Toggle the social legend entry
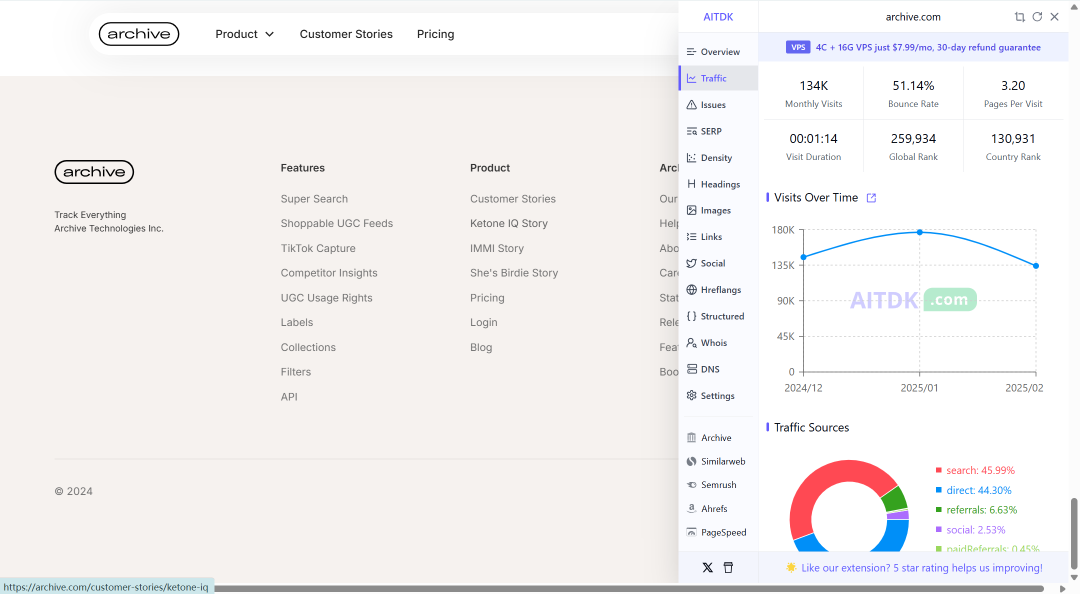This screenshot has width=1080, height=594. point(970,530)
